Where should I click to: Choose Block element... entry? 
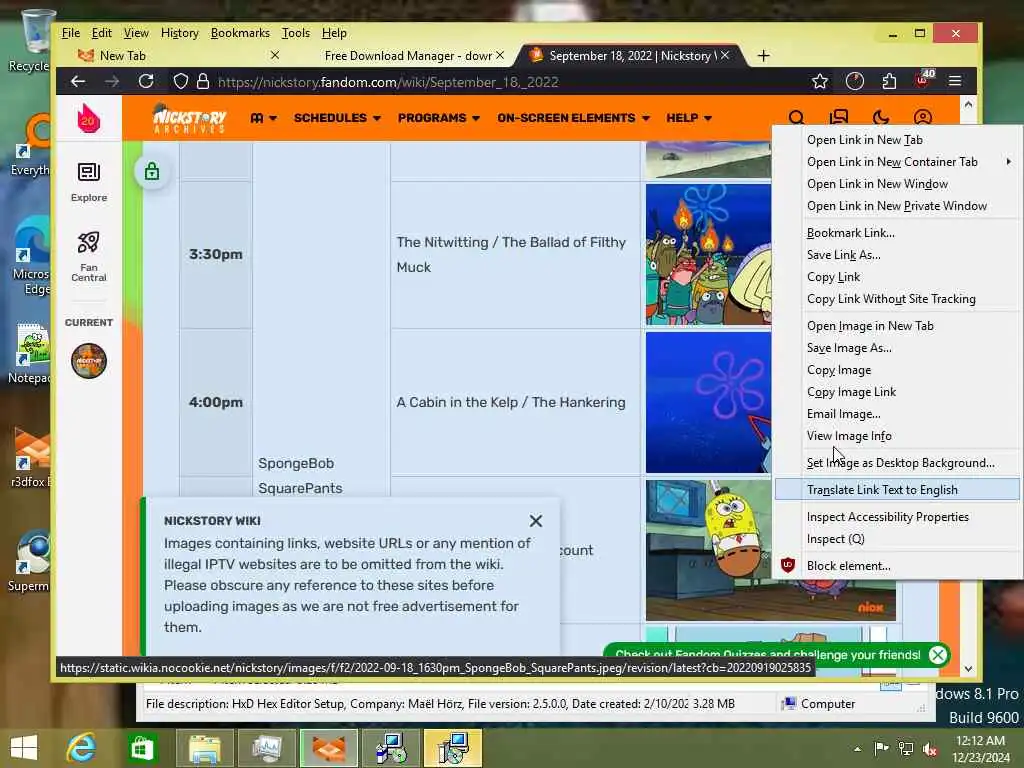click(899, 566)
